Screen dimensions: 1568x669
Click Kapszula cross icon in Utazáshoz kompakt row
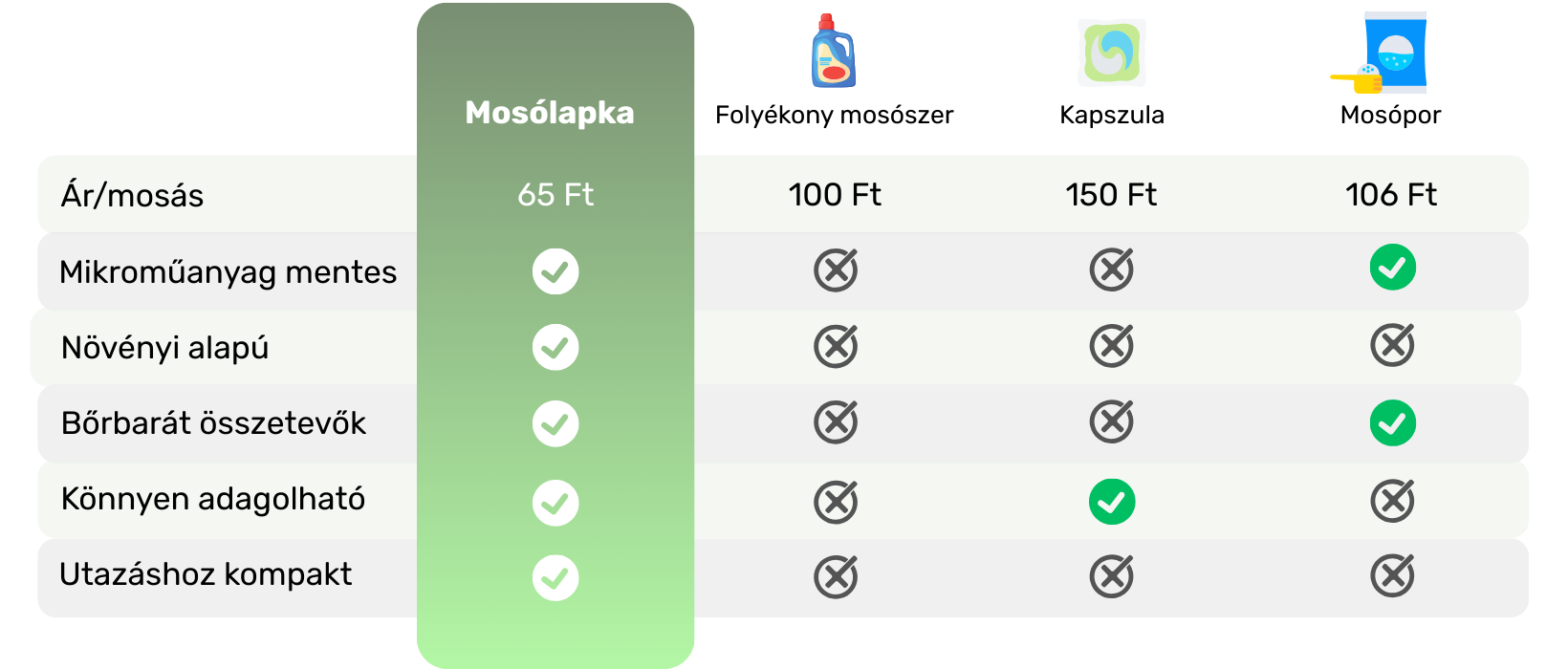[1112, 576]
